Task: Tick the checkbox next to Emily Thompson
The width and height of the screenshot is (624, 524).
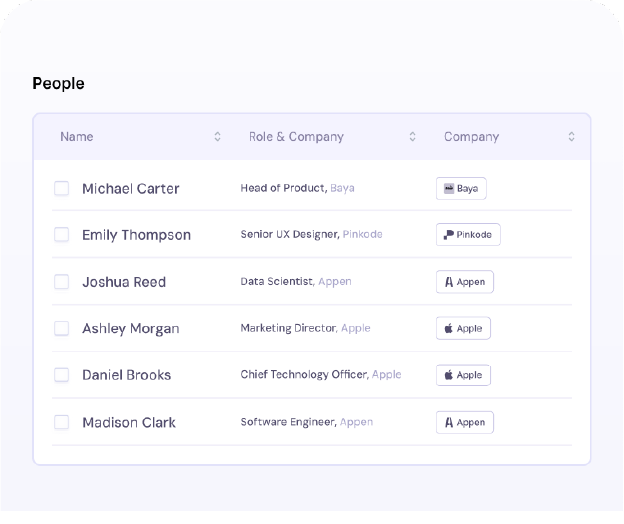Action: (x=62, y=235)
